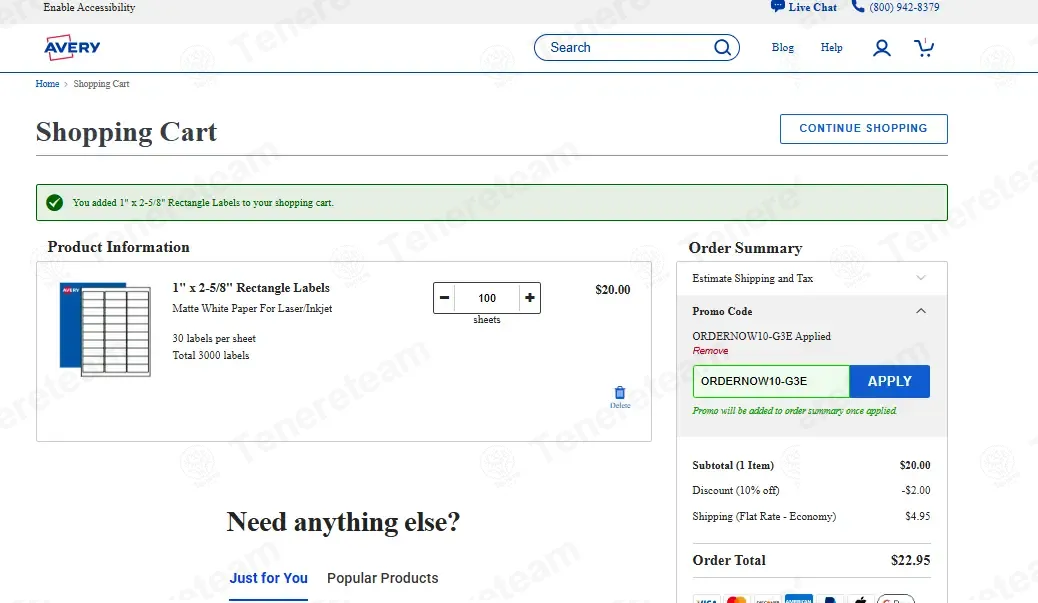This screenshot has height=603, width=1038.
Task: Click the Discount (10% off) line
Action: [x=811, y=490]
